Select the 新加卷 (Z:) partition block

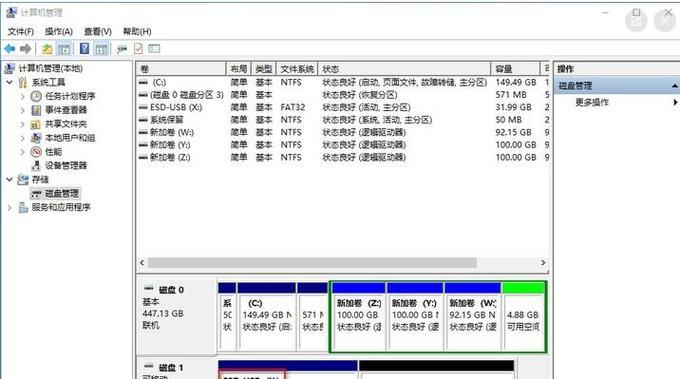[358, 315]
